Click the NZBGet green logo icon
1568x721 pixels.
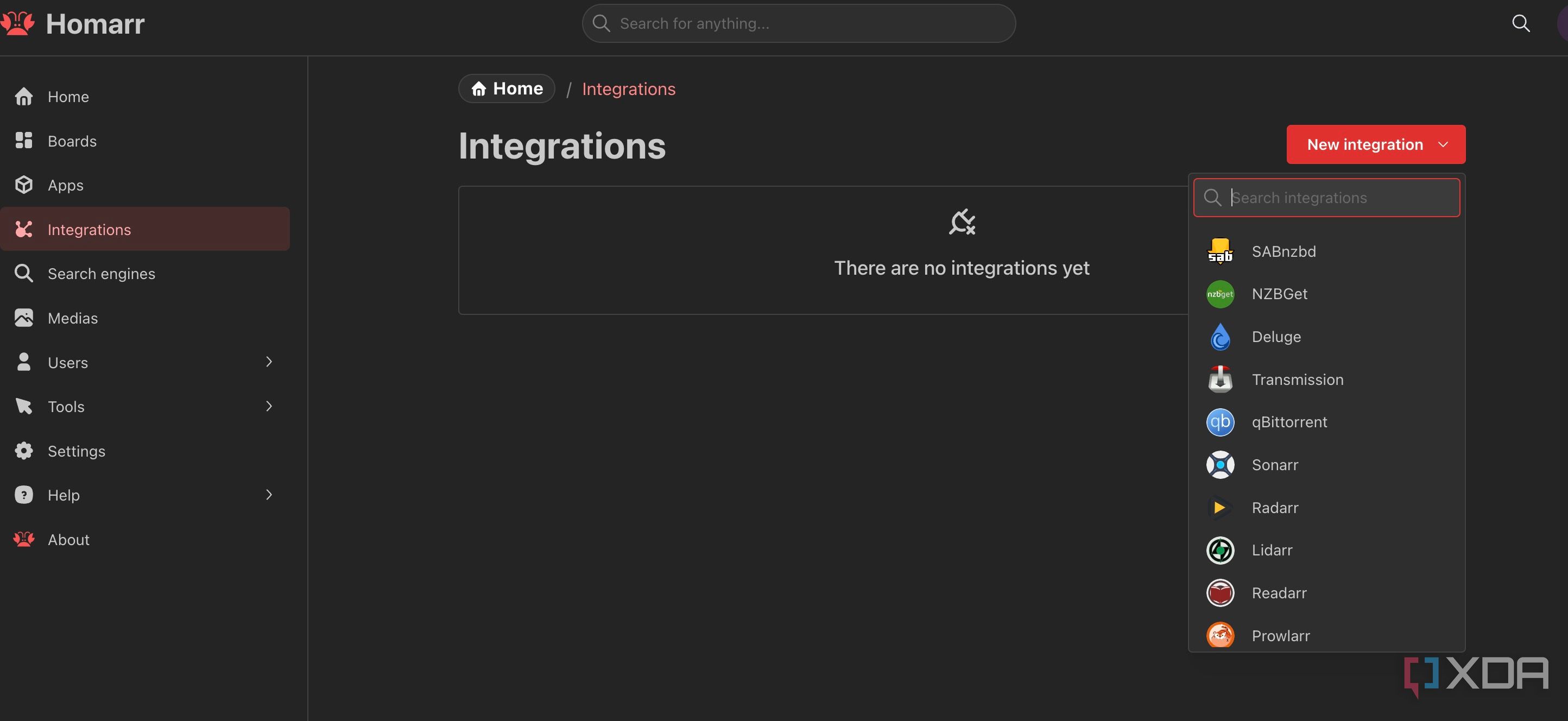coord(1220,294)
